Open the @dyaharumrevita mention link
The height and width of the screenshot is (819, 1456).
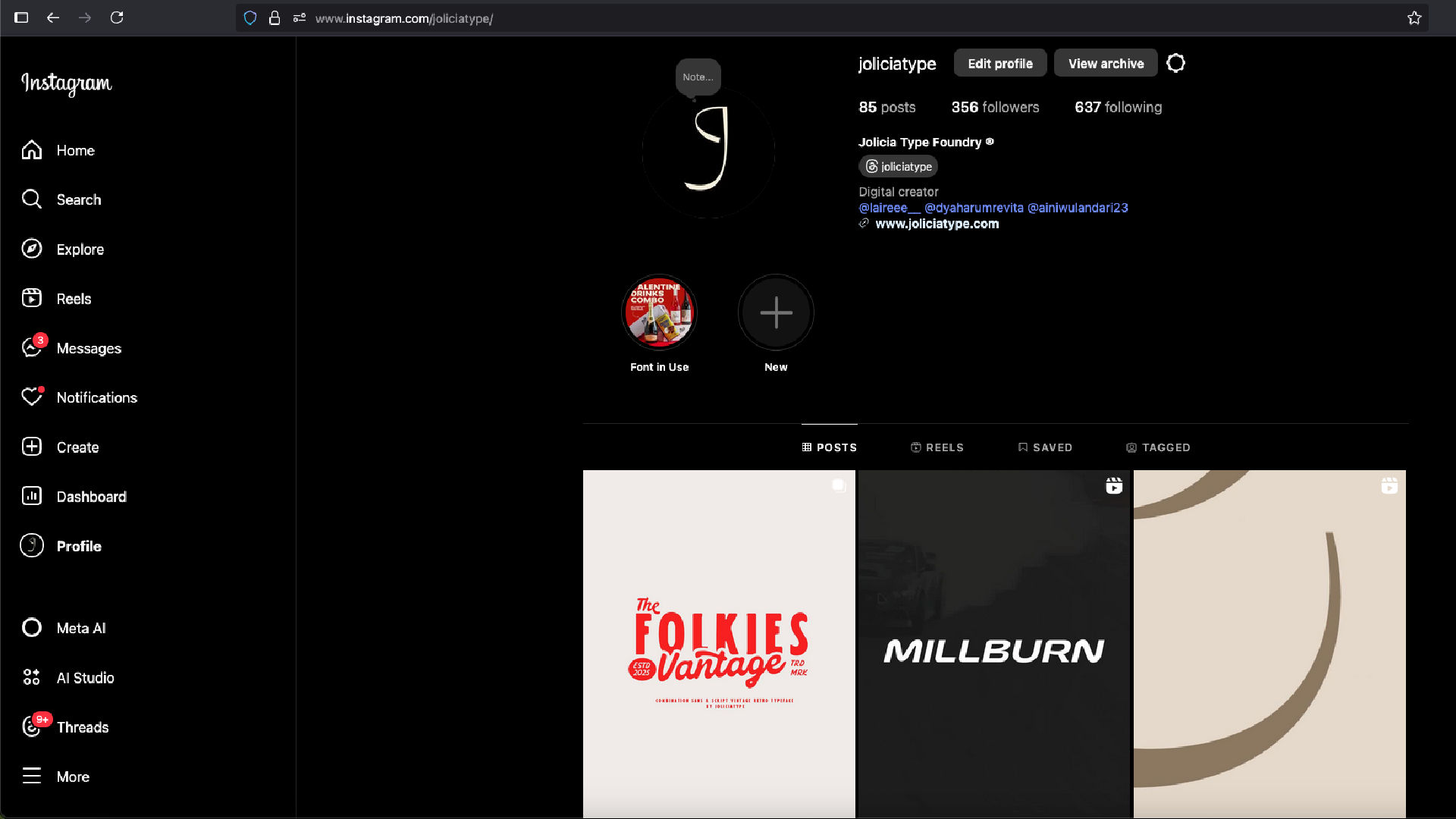click(x=974, y=208)
